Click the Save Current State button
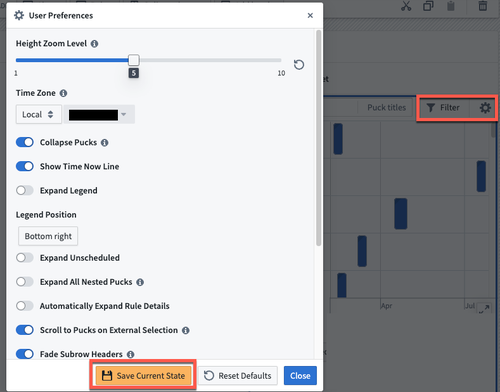 (143, 376)
